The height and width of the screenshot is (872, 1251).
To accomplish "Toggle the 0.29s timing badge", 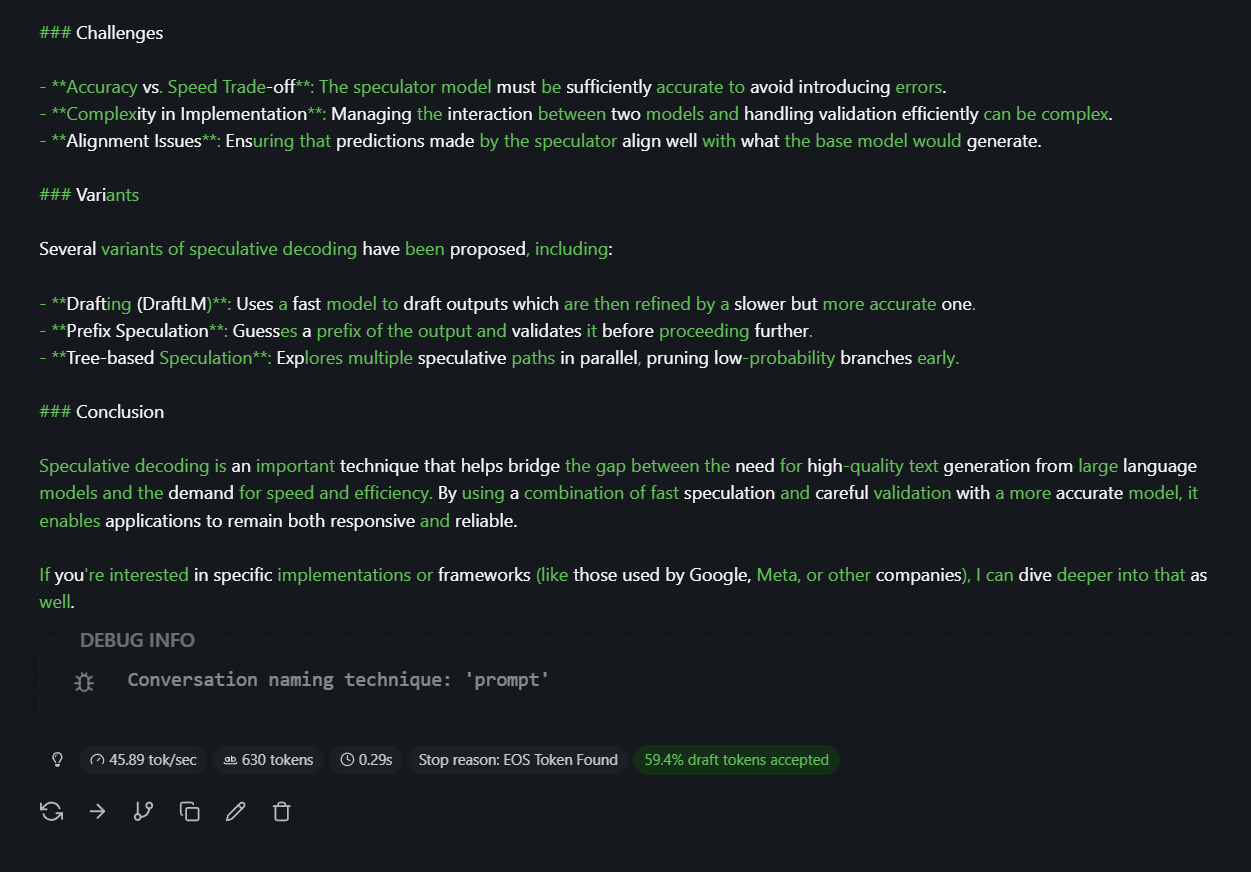I will (365, 759).
